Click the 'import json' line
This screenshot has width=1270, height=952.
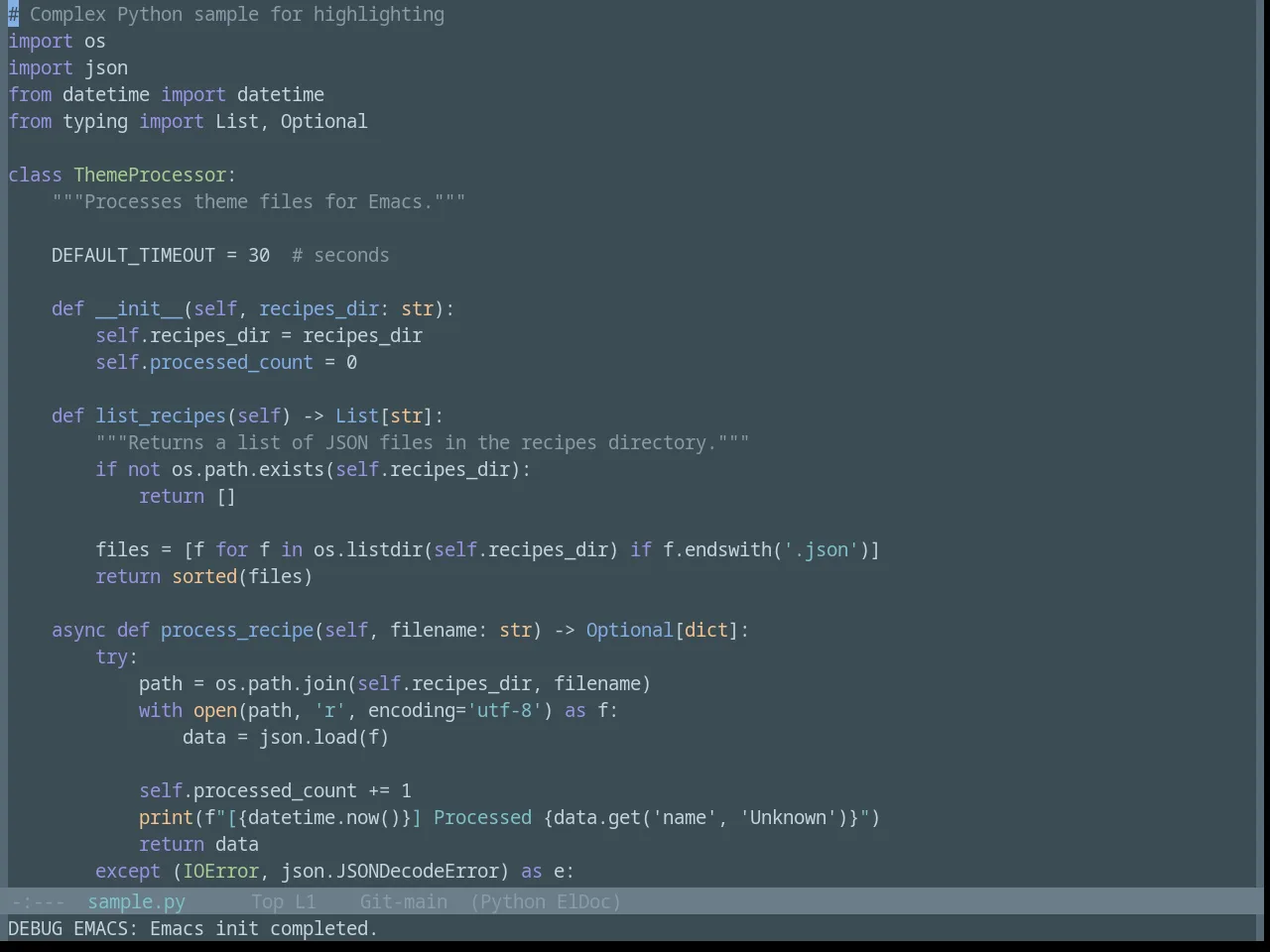[67, 67]
